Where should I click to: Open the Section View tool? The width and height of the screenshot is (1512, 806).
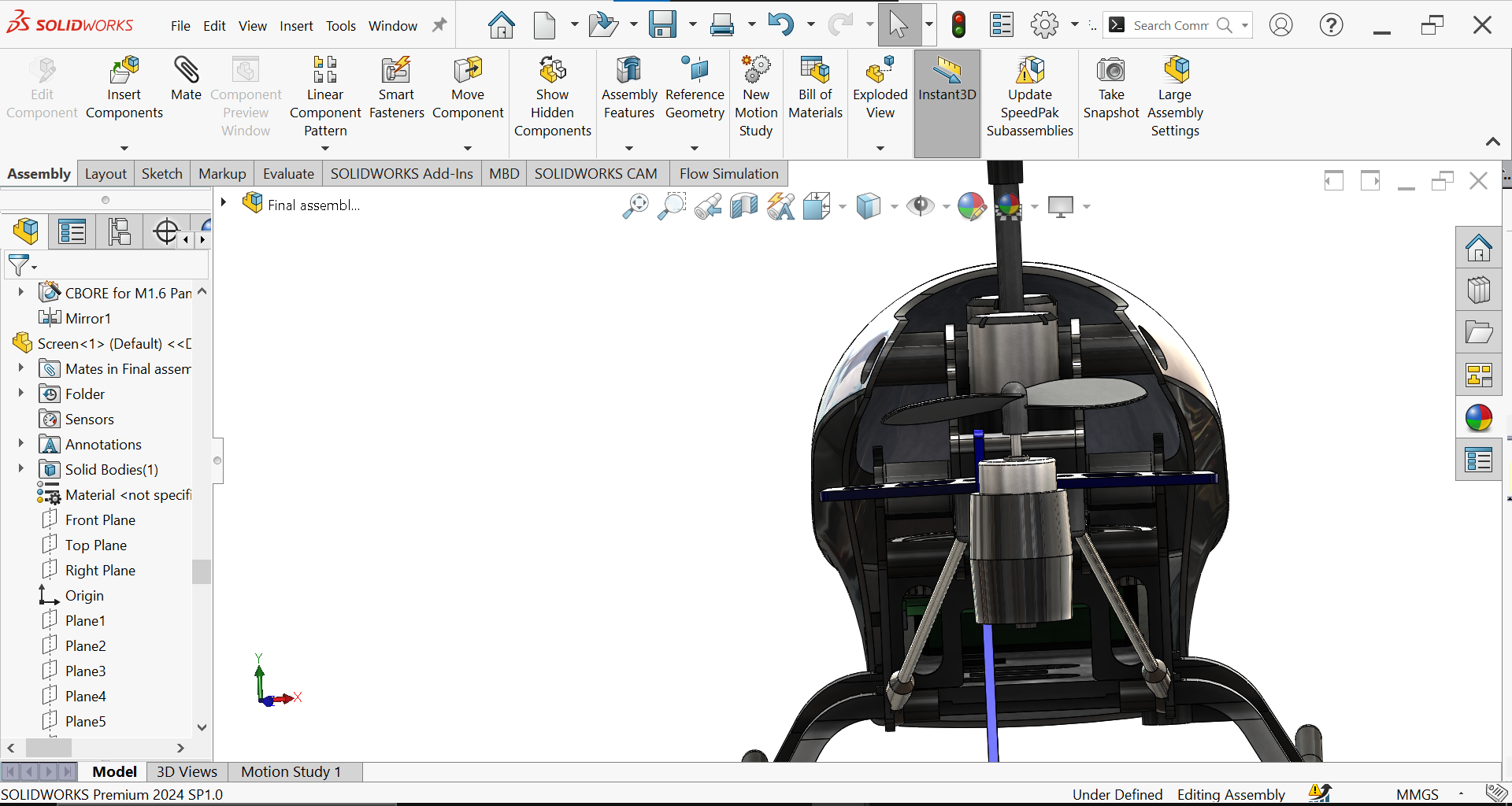click(x=743, y=206)
